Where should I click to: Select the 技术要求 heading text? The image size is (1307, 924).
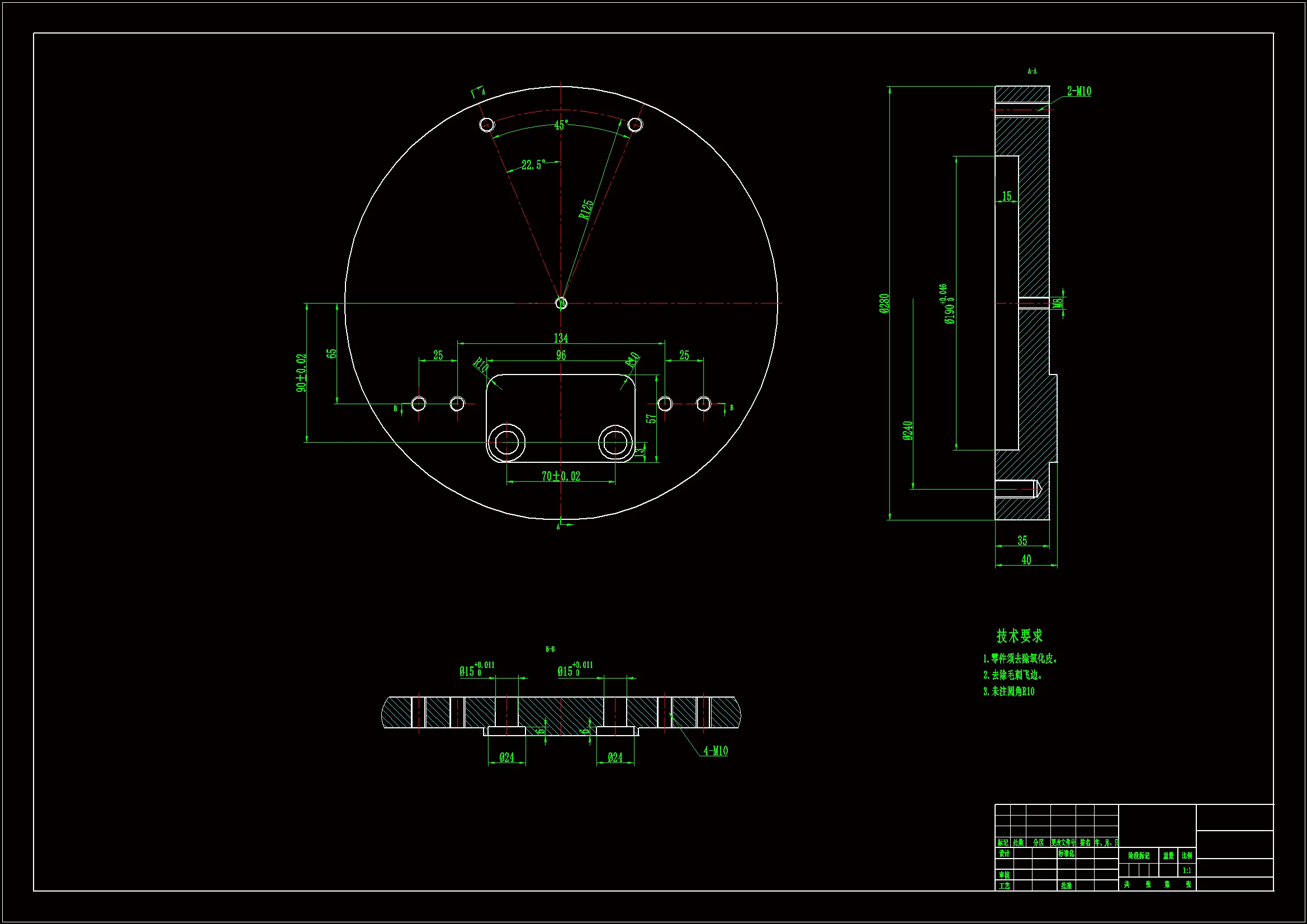pos(1019,636)
